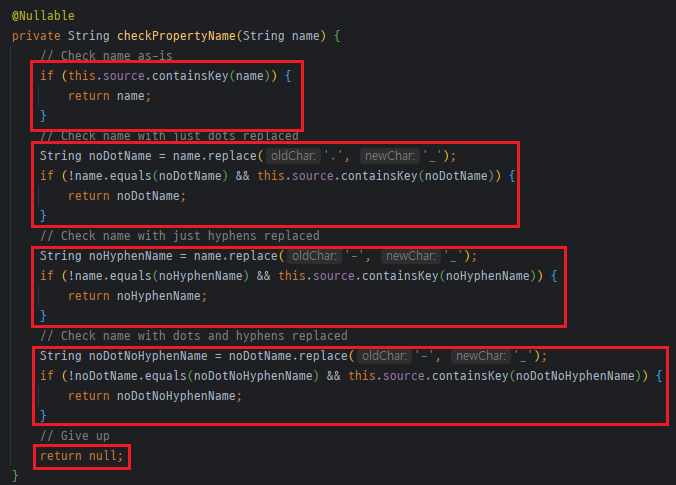
Task: Select comment about just hyphens replaced
Action: (180, 236)
